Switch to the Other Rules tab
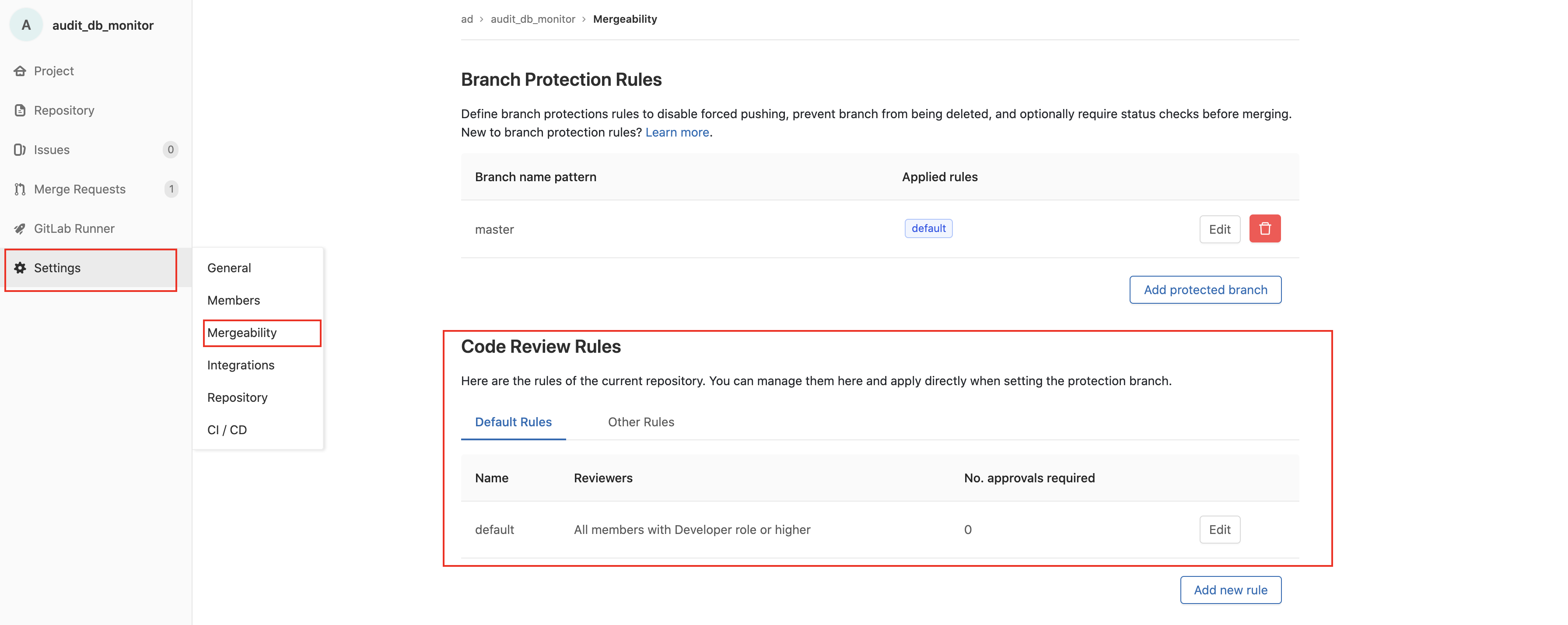 (640, 421)
